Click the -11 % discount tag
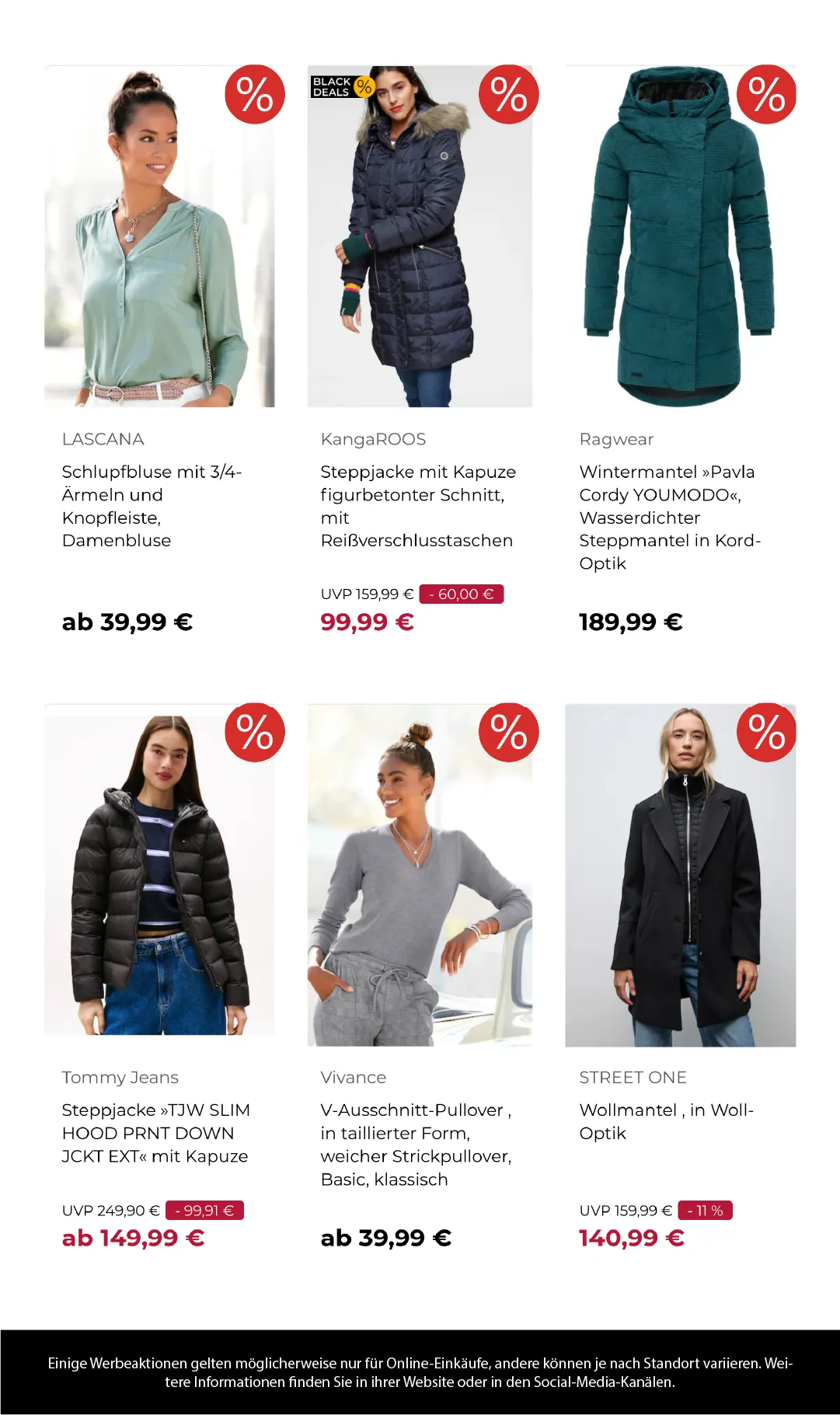 (x=705, y=1211)
